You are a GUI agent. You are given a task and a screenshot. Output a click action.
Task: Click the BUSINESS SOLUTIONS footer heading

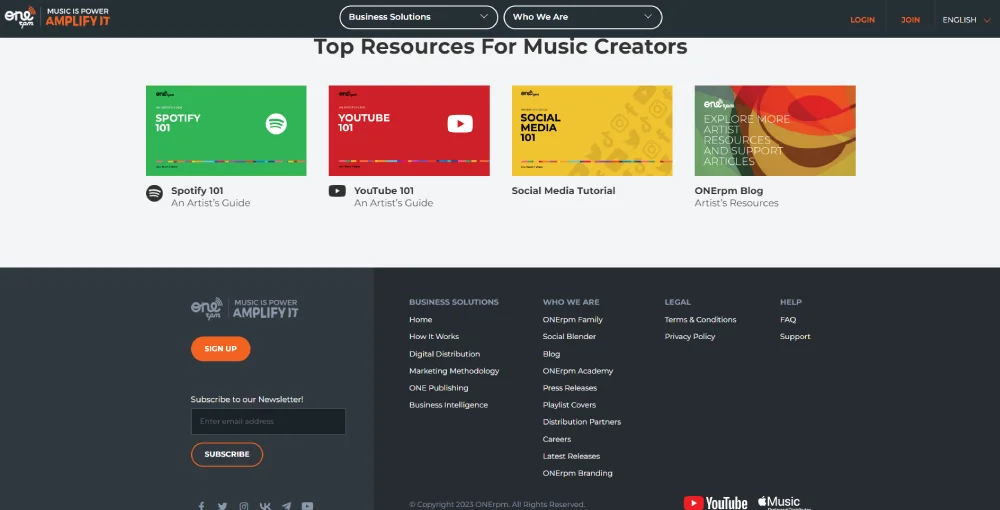tap(454, 302)
